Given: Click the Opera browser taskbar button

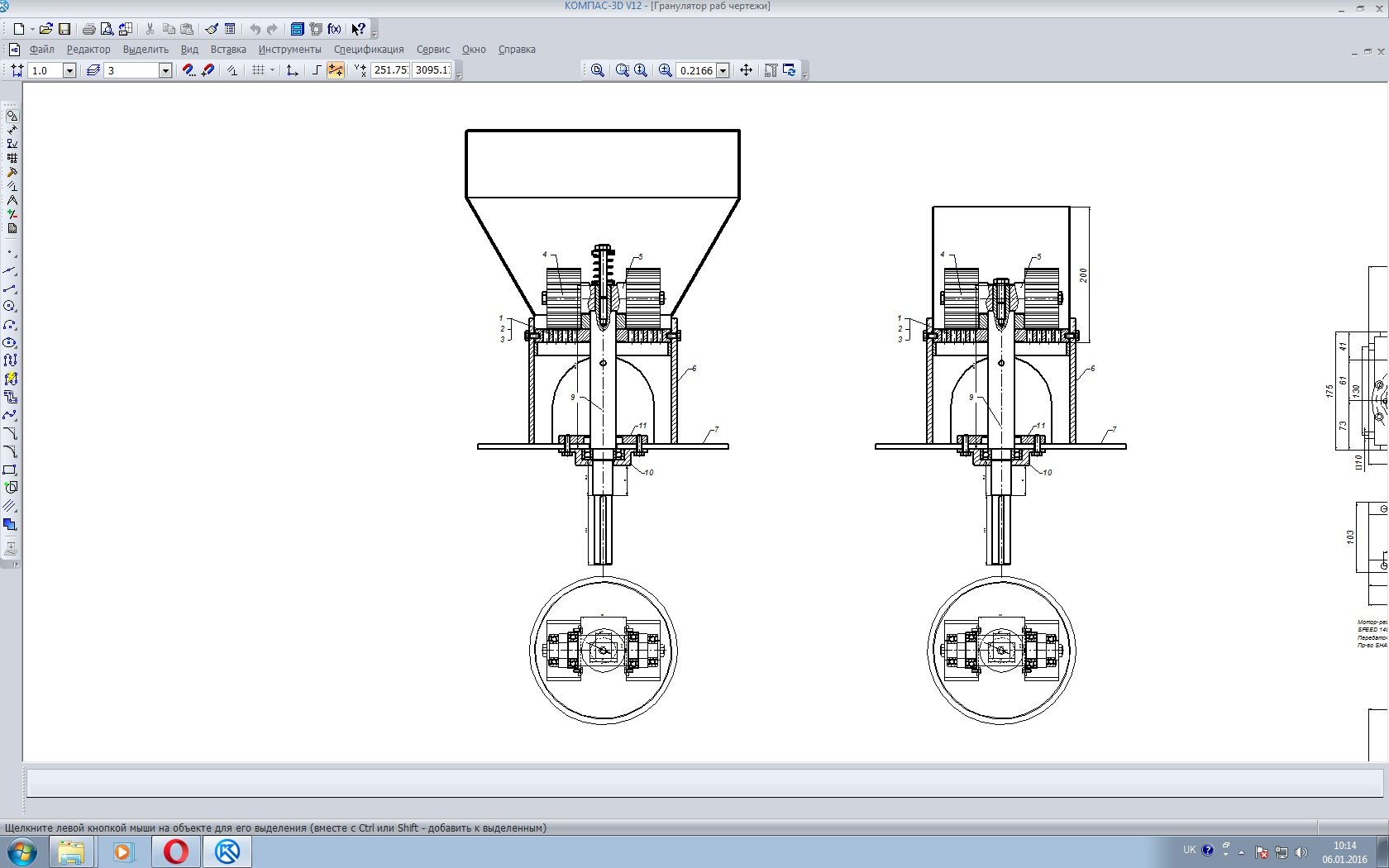Looking at the screenshot, I should click(176, 851).
